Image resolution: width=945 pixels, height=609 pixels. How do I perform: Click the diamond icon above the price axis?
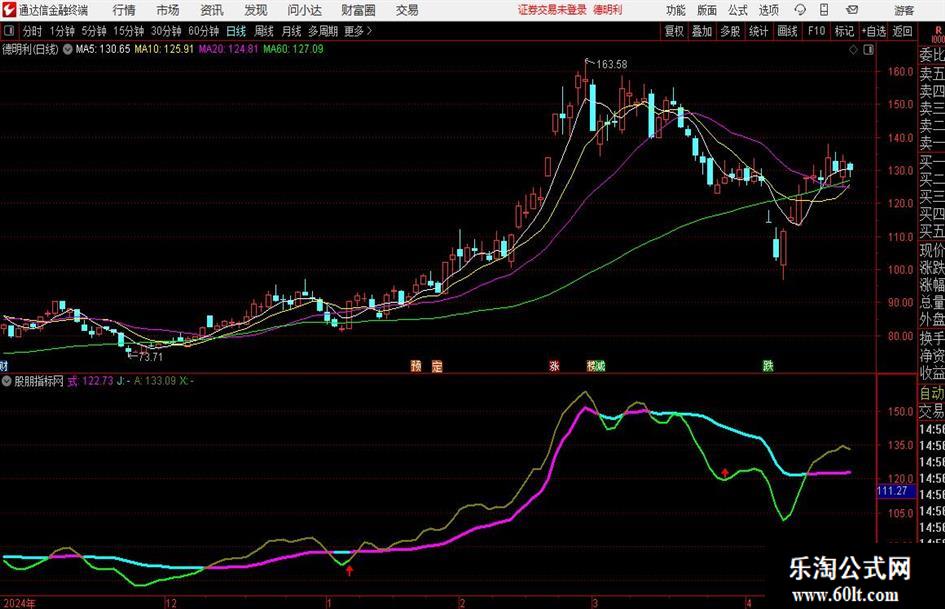pyautogui.click(x=853, y=49)
